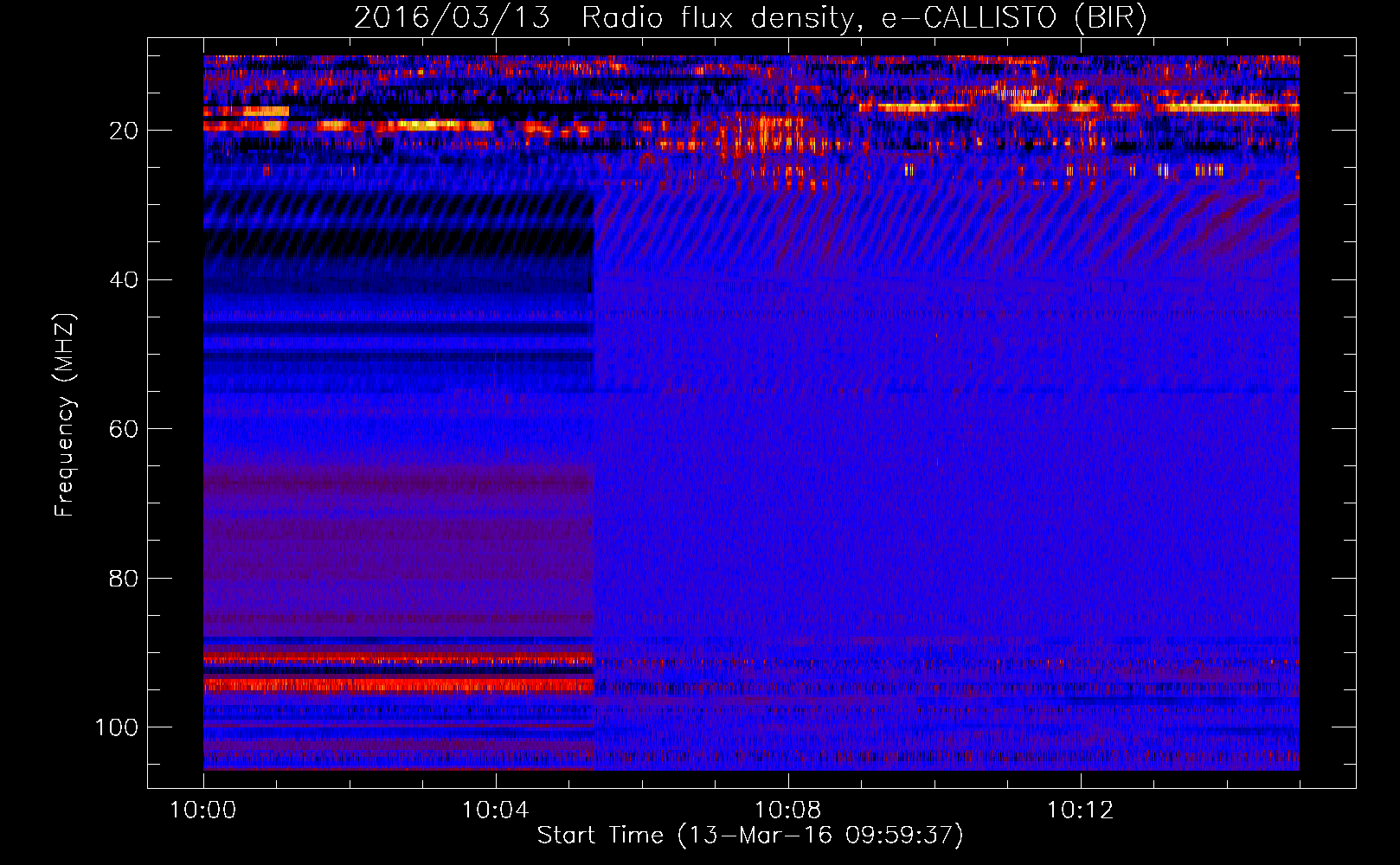
Task: Click the '100' frequency tick label
Action: coord(117,727)
